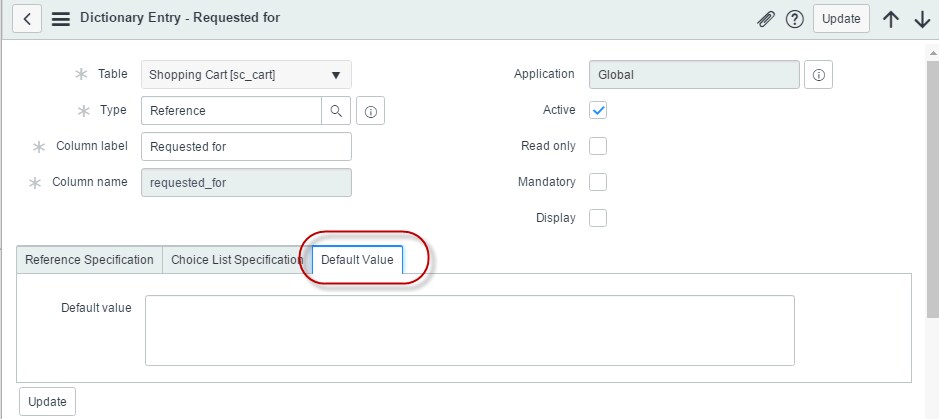Switch to the Choice List Specification tab

237,260
